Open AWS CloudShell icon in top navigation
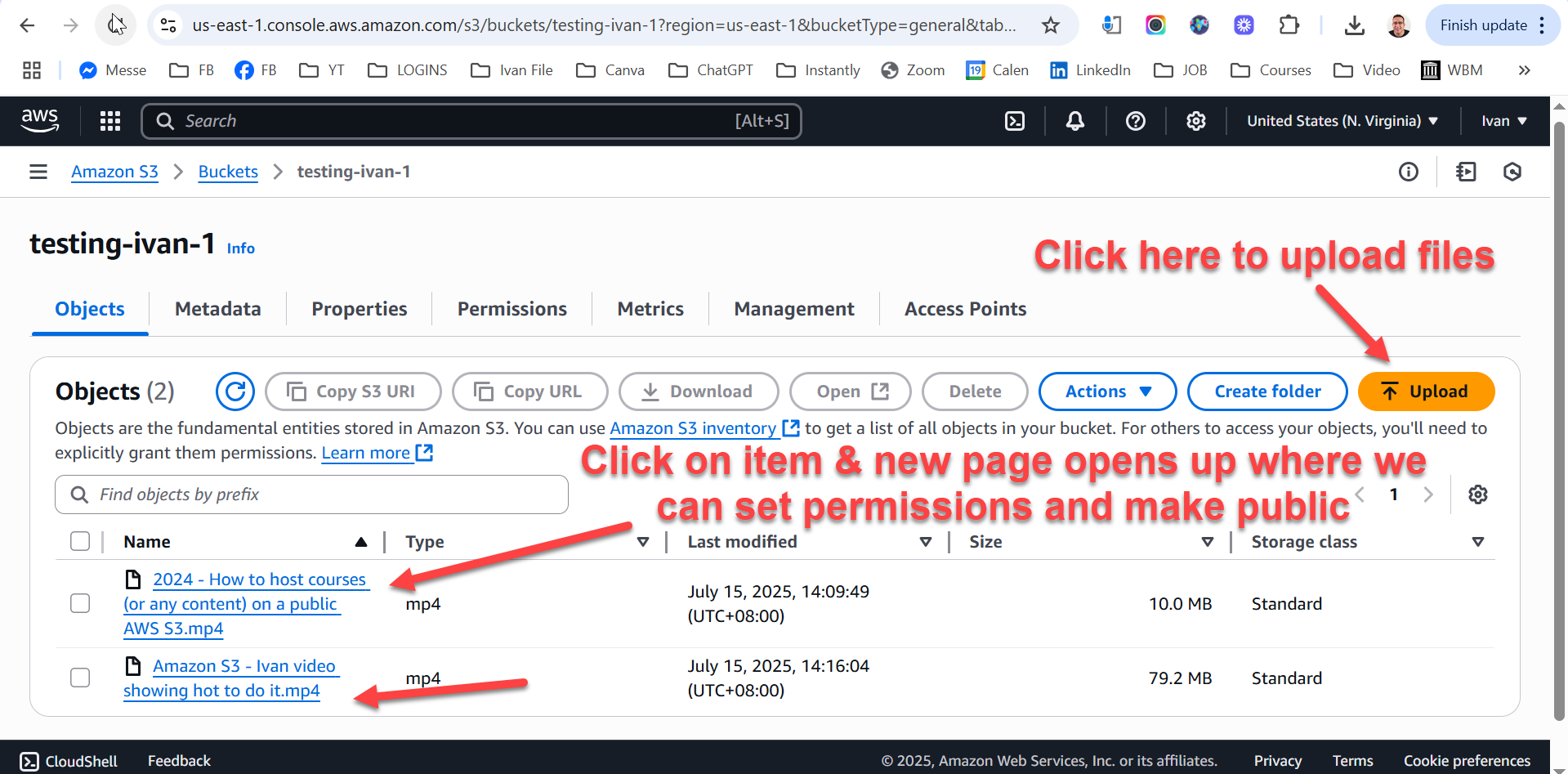 pyautogui.click(x=1014, y=121)
